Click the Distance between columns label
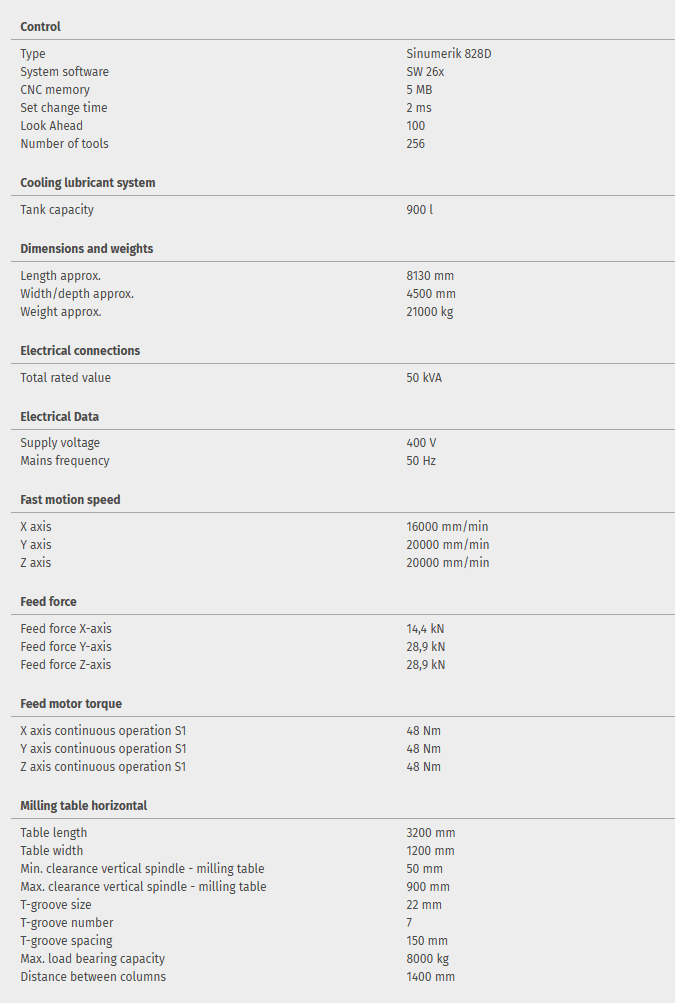 [x=93, y=977]
